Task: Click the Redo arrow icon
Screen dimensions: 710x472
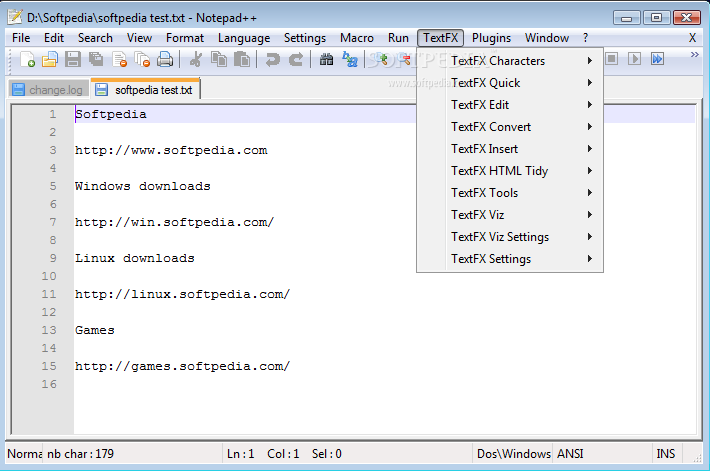Action: pos(296,59)
